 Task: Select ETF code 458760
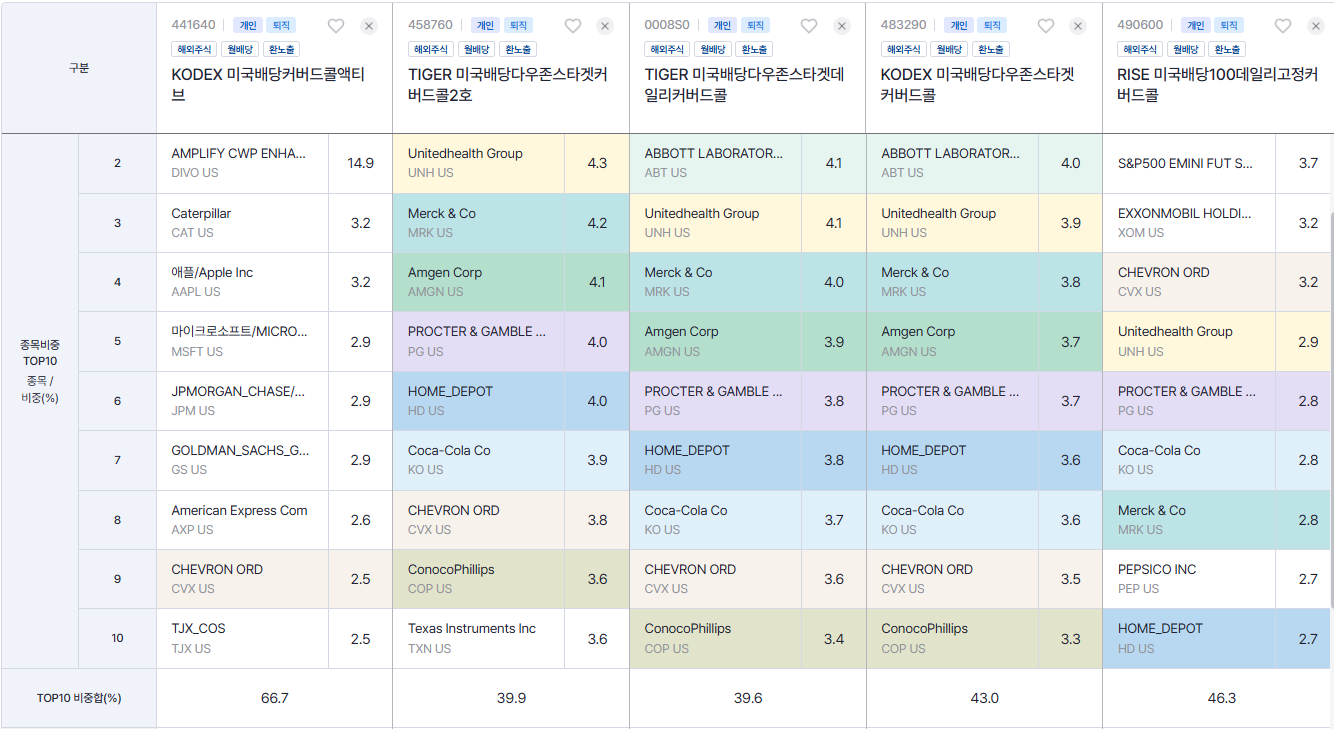[431, 25]
